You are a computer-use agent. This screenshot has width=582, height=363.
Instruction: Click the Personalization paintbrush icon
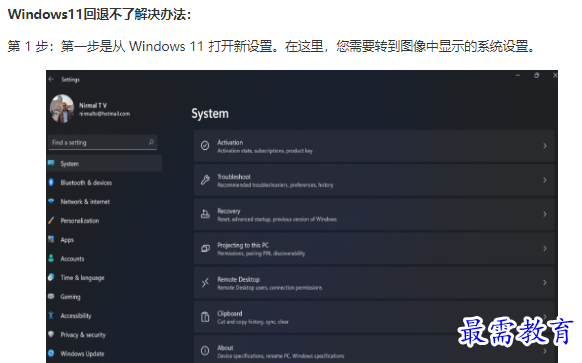pyautogui.click(x=51, y=220)
